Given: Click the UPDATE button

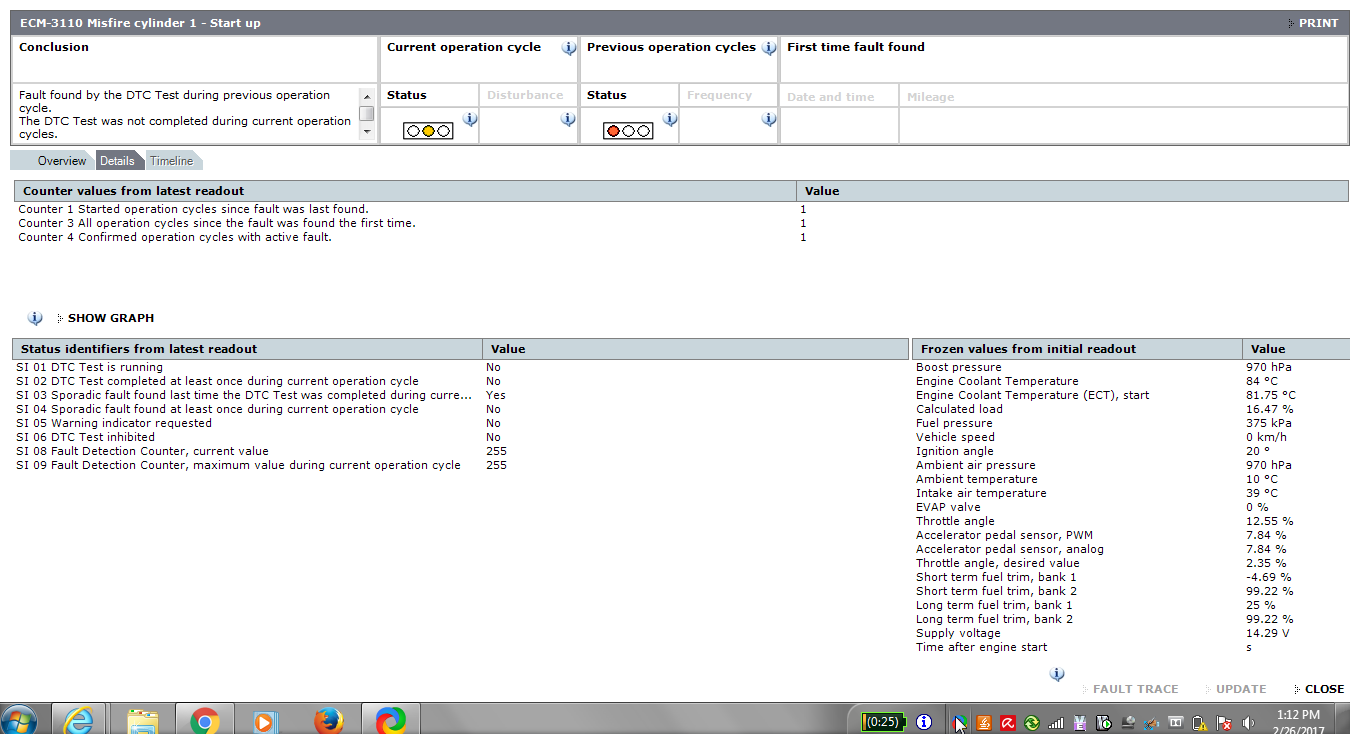Looking at the screenshot, I should point(1240,689).
